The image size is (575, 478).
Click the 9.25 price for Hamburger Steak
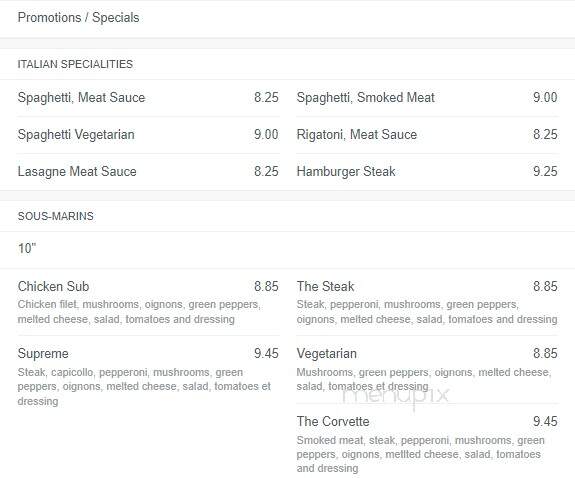pos(545,171)
